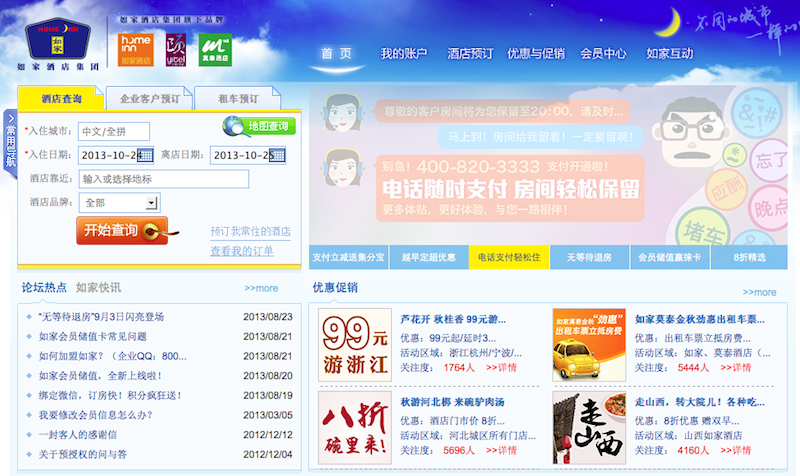Click the 99元游浙江 promo thumbnail
The image size is (800, 476).
pos(355,345)
